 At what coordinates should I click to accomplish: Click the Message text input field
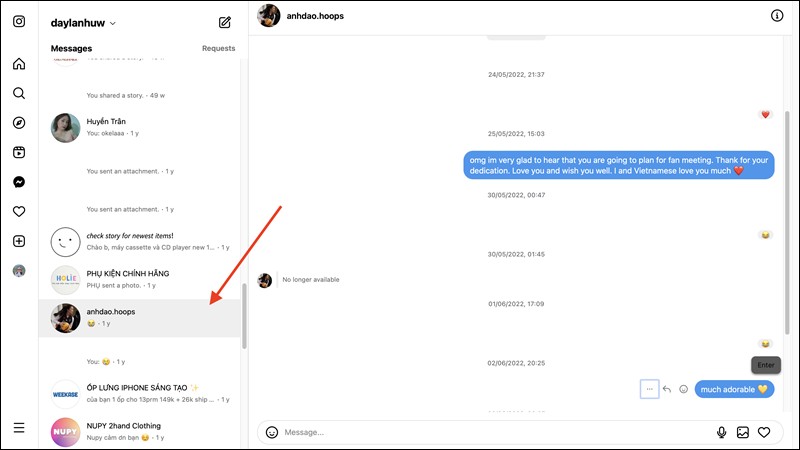490,432
